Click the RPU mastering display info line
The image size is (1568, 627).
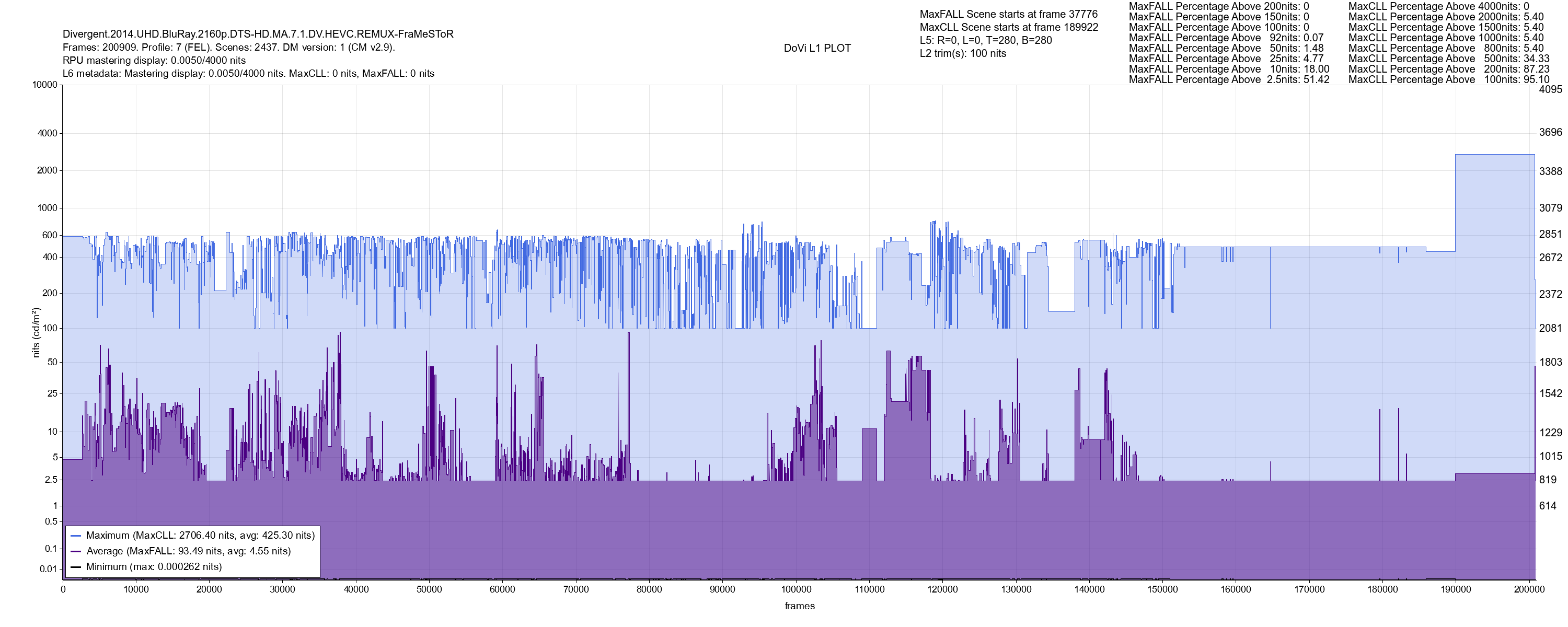(x=154, y=60)
